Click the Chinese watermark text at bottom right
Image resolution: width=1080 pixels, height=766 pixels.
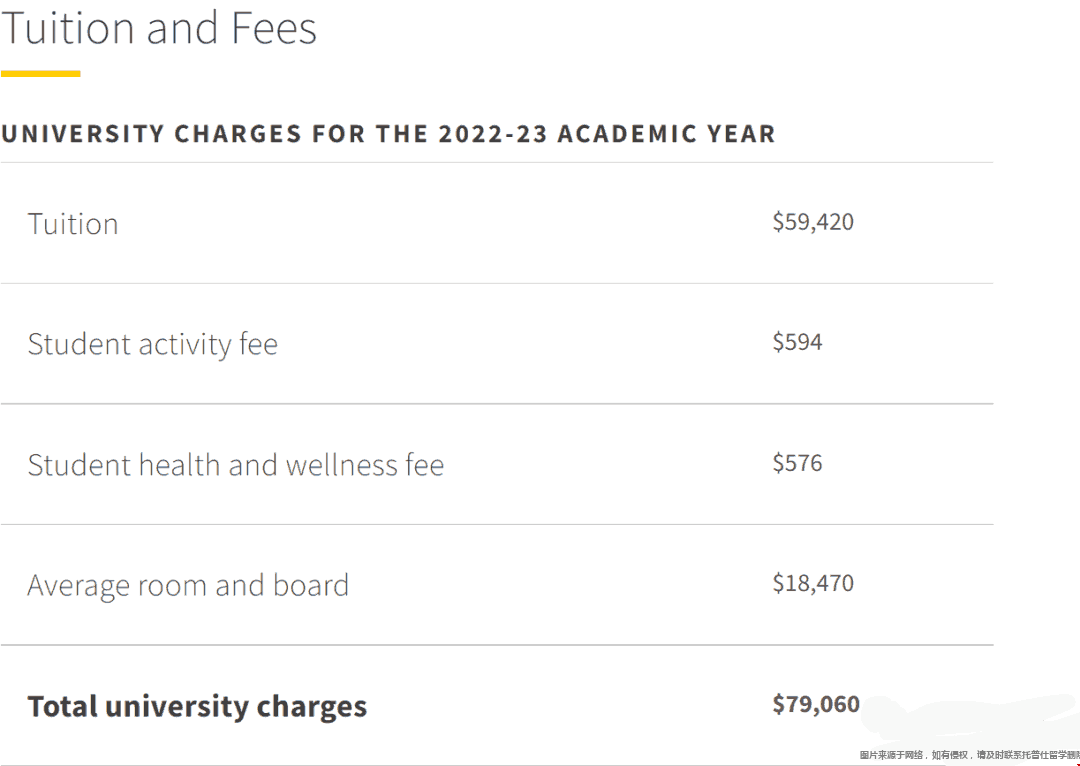tap(969, 755)
